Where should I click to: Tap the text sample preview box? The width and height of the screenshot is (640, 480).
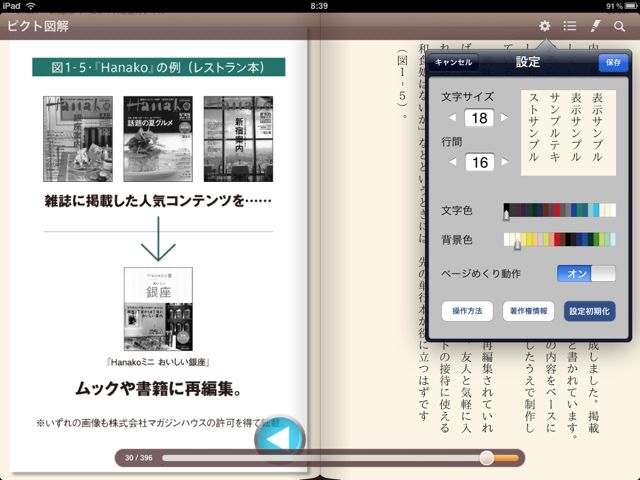(x=568, y=133)
